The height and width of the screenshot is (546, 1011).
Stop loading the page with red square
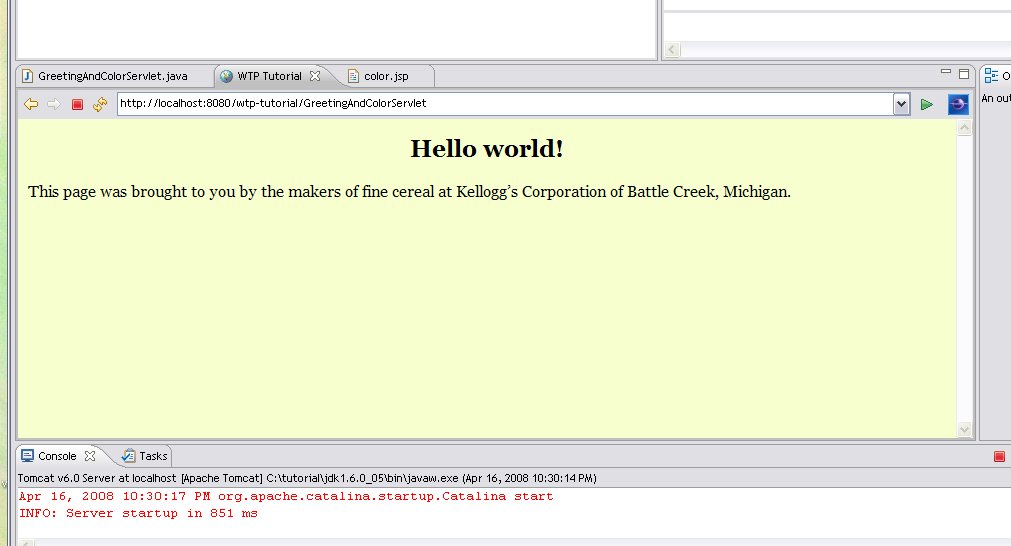pyautogui.click(x=77, y=104)
